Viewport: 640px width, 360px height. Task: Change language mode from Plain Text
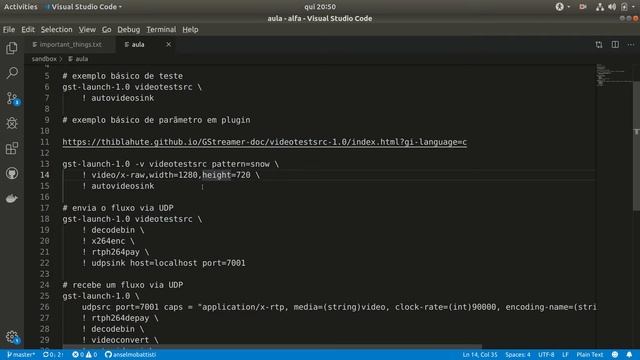click(x=590, y=355)
